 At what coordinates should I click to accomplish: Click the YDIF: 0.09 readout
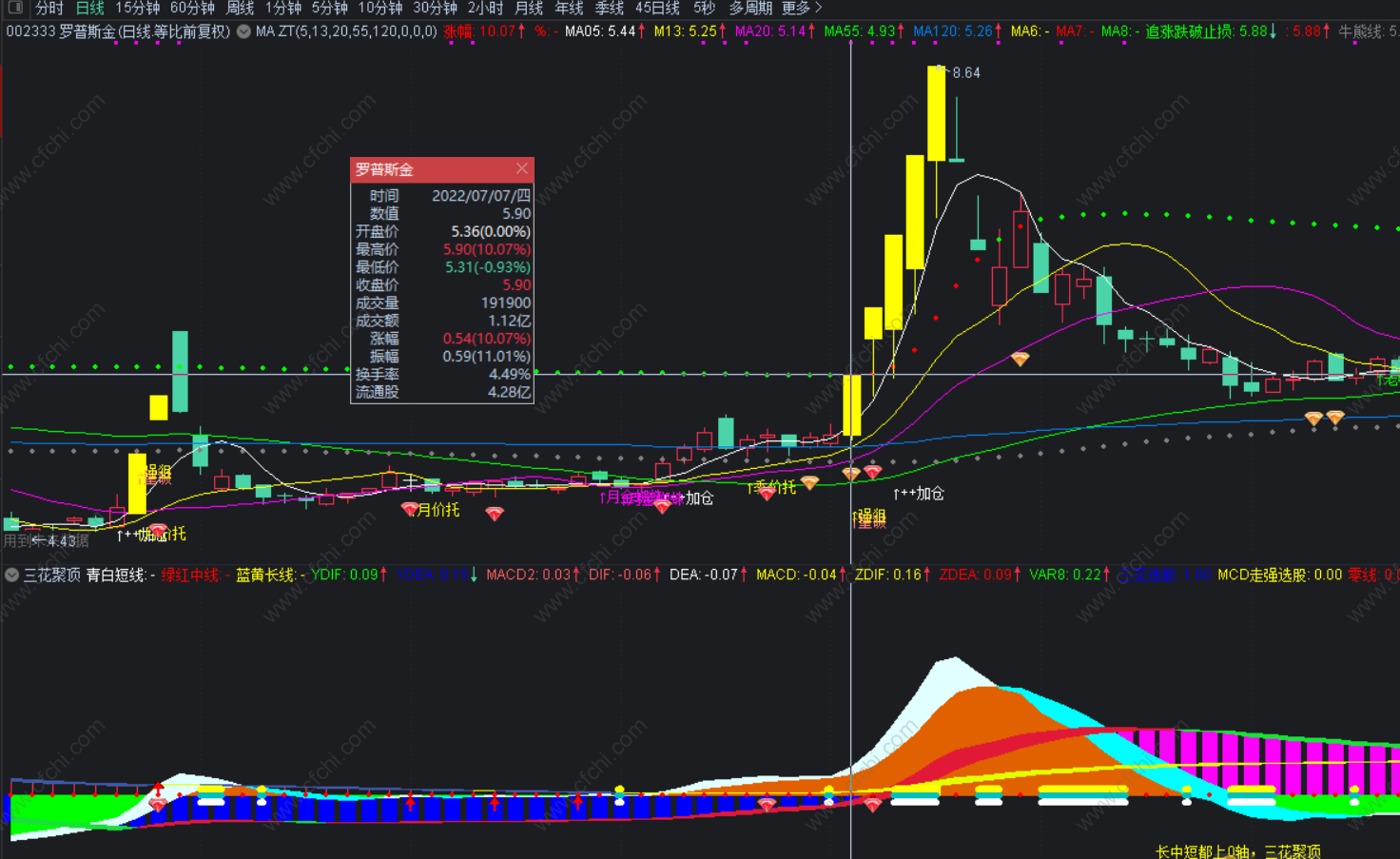coord(349,575)
